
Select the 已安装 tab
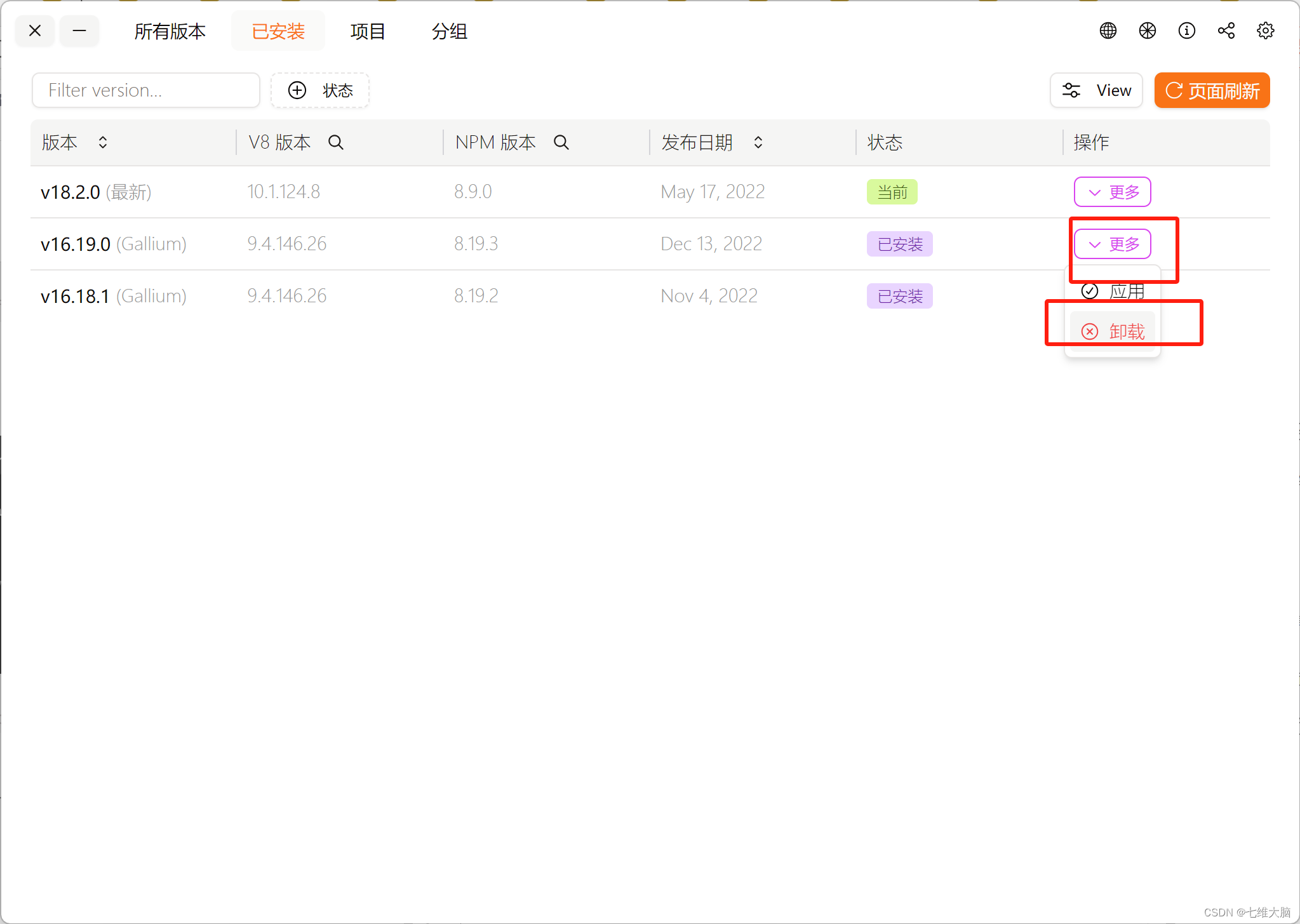(x=278, y=31)
